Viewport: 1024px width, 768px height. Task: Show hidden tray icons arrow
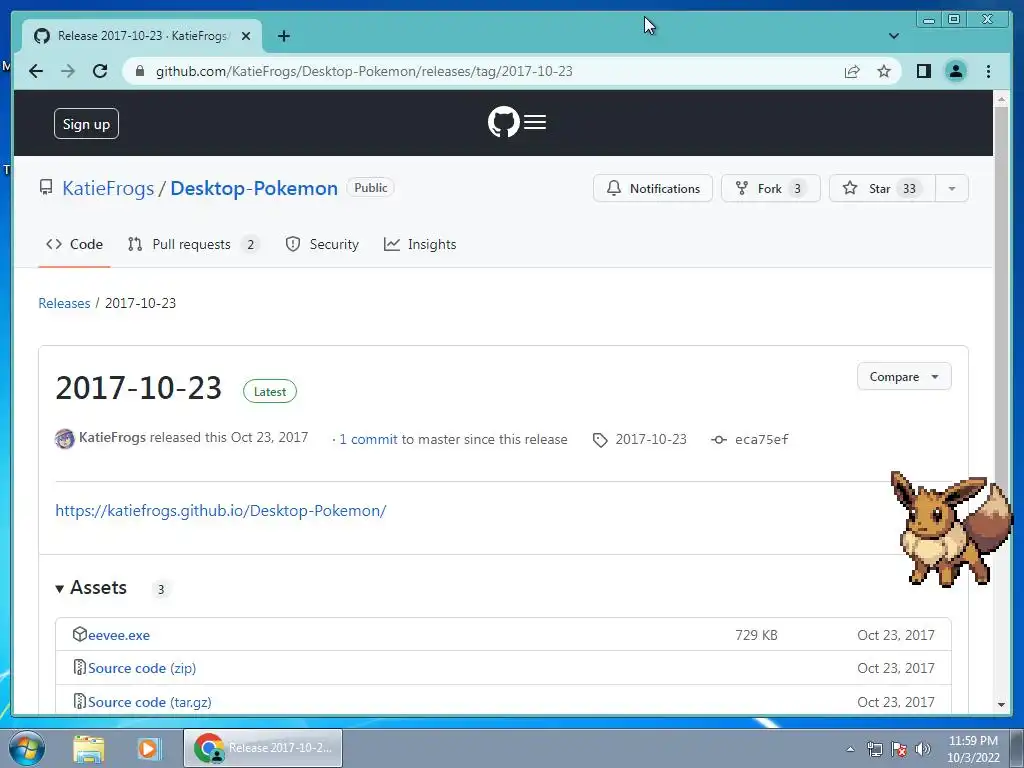(850, 749)
